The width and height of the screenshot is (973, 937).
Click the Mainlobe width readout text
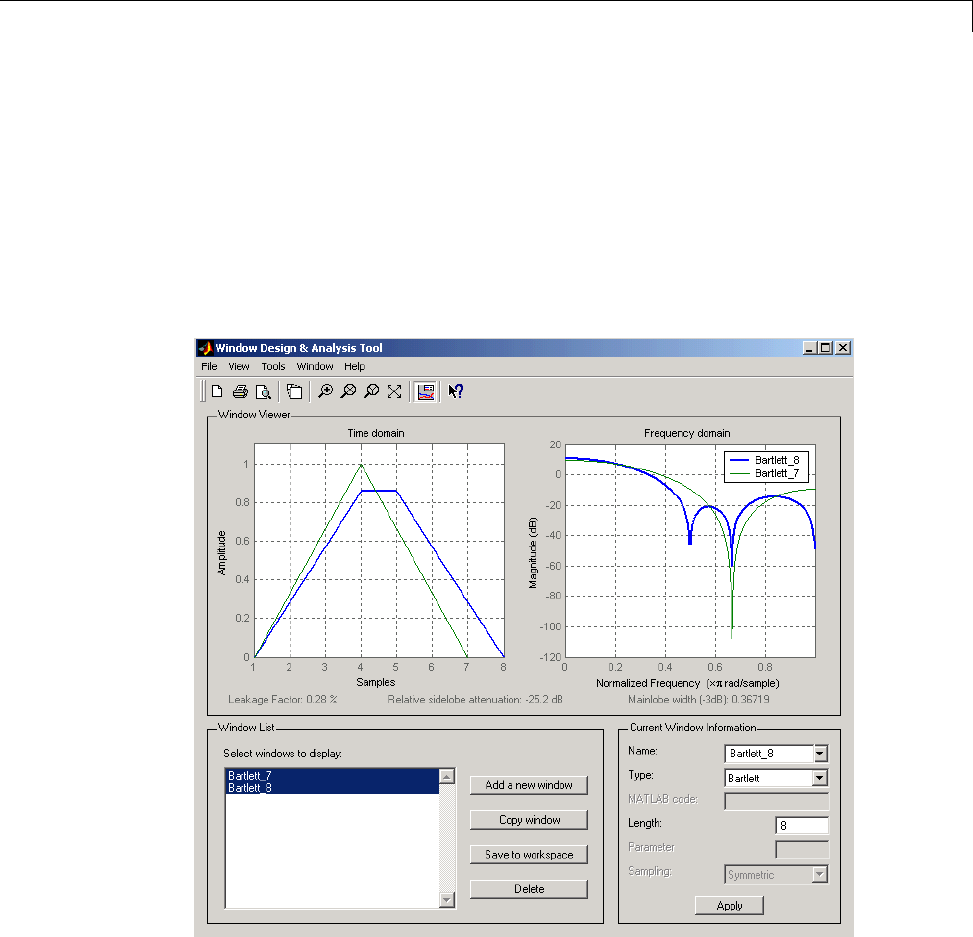tap(699, 699)
